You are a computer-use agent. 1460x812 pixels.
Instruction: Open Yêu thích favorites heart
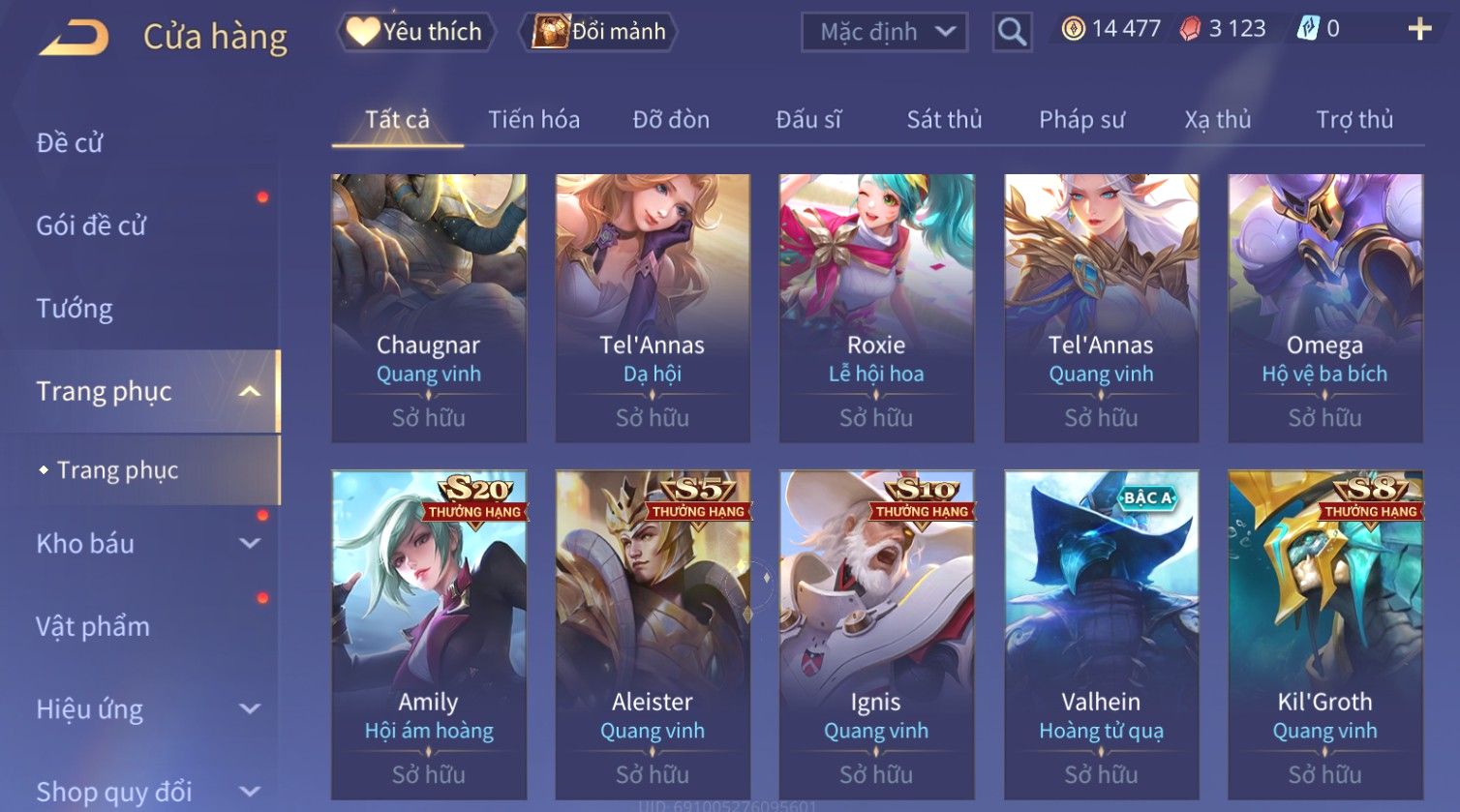[x=363, y=32]
